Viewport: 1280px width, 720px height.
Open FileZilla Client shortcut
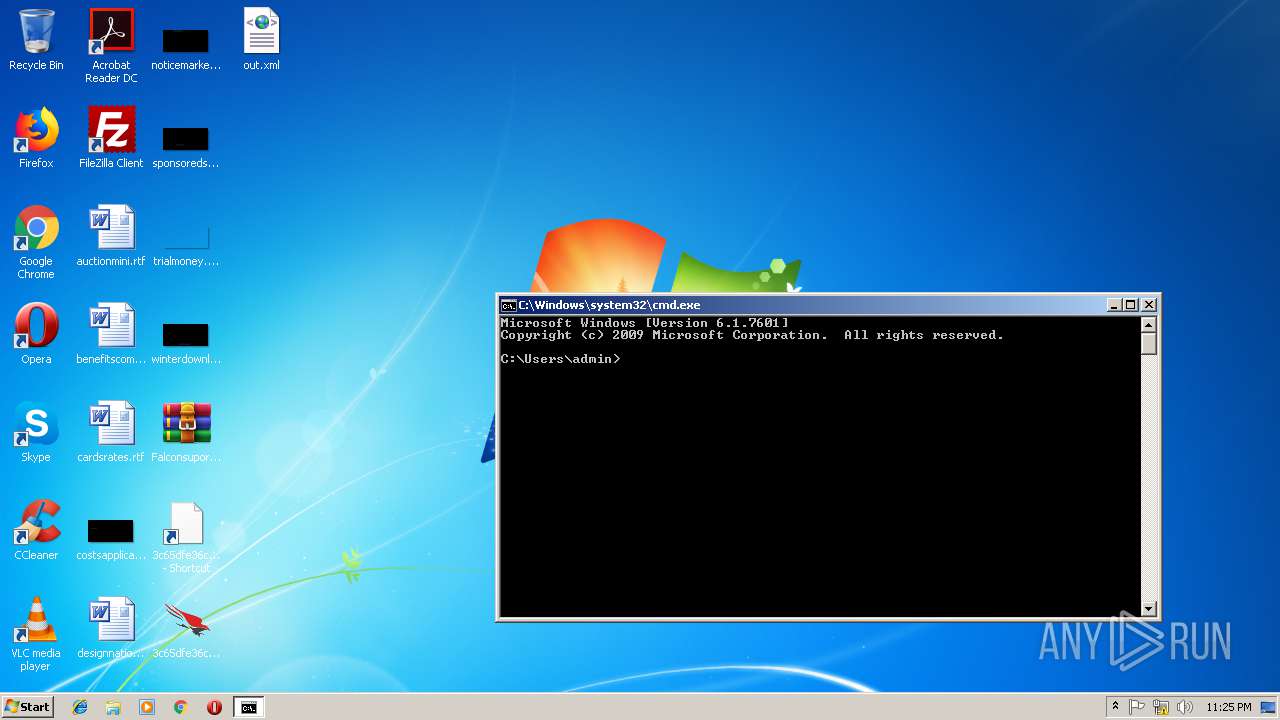pyautogui.click(x=111, y=139)
